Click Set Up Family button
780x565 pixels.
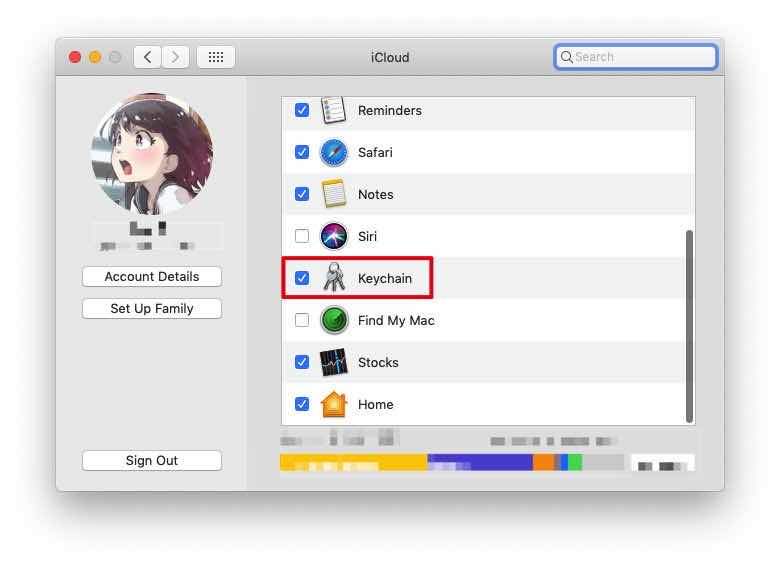pyautogui.click(x=152, y=308)
